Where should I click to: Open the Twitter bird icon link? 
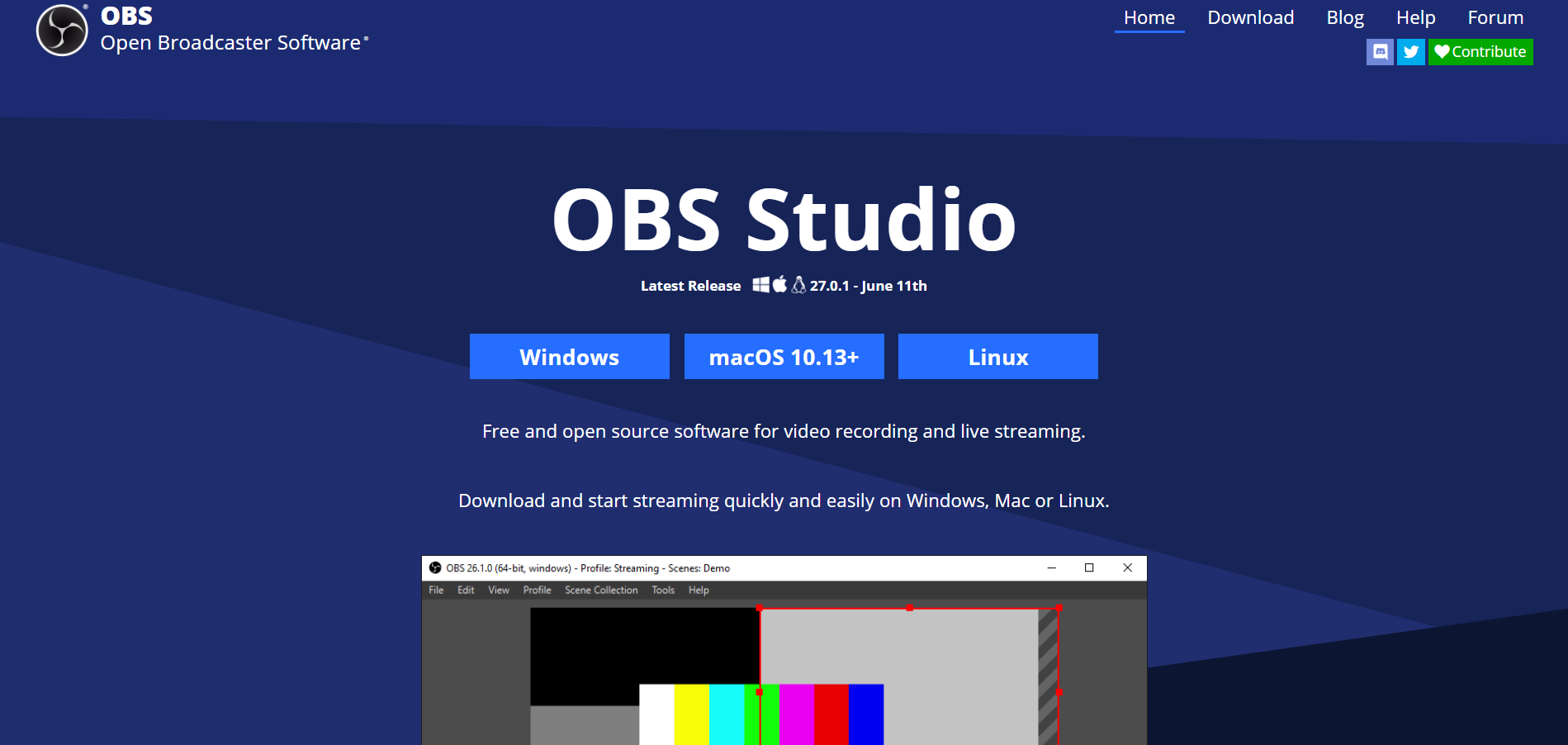(1411, 52)
